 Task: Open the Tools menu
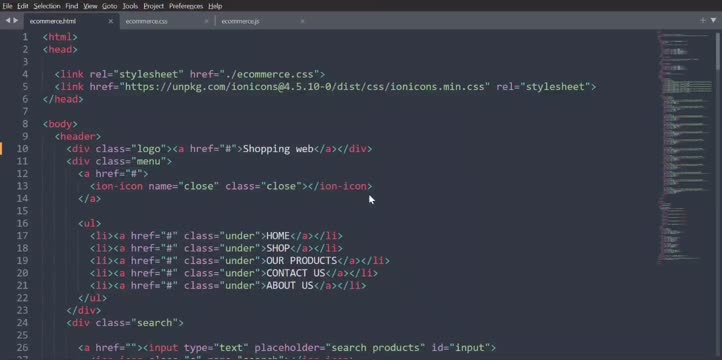(130, 6)
